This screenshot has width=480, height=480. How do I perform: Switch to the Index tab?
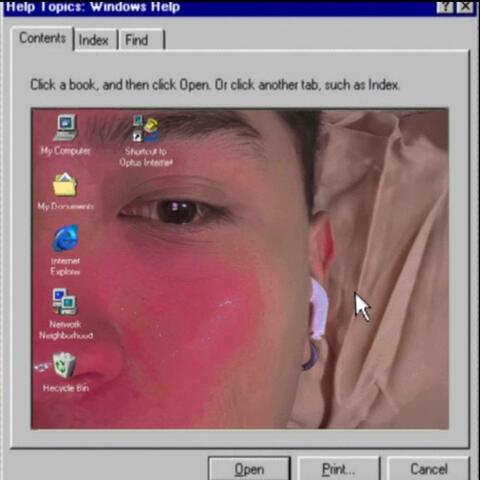click(95, 40)
